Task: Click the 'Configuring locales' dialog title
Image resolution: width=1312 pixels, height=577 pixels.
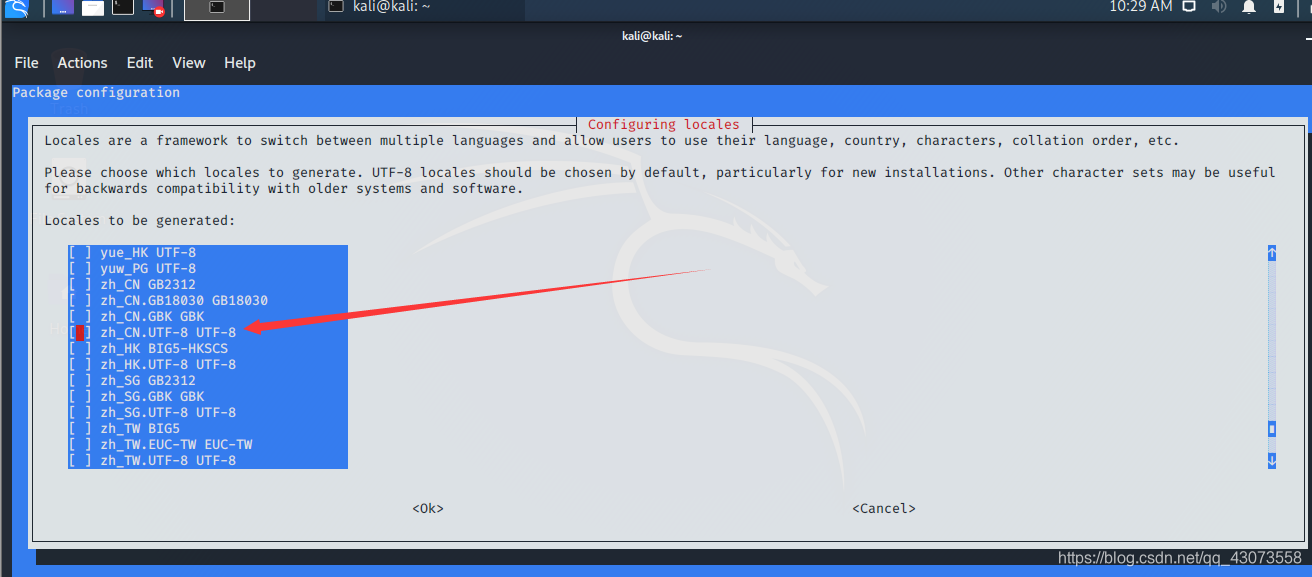Action: click(x=664, y=125)
